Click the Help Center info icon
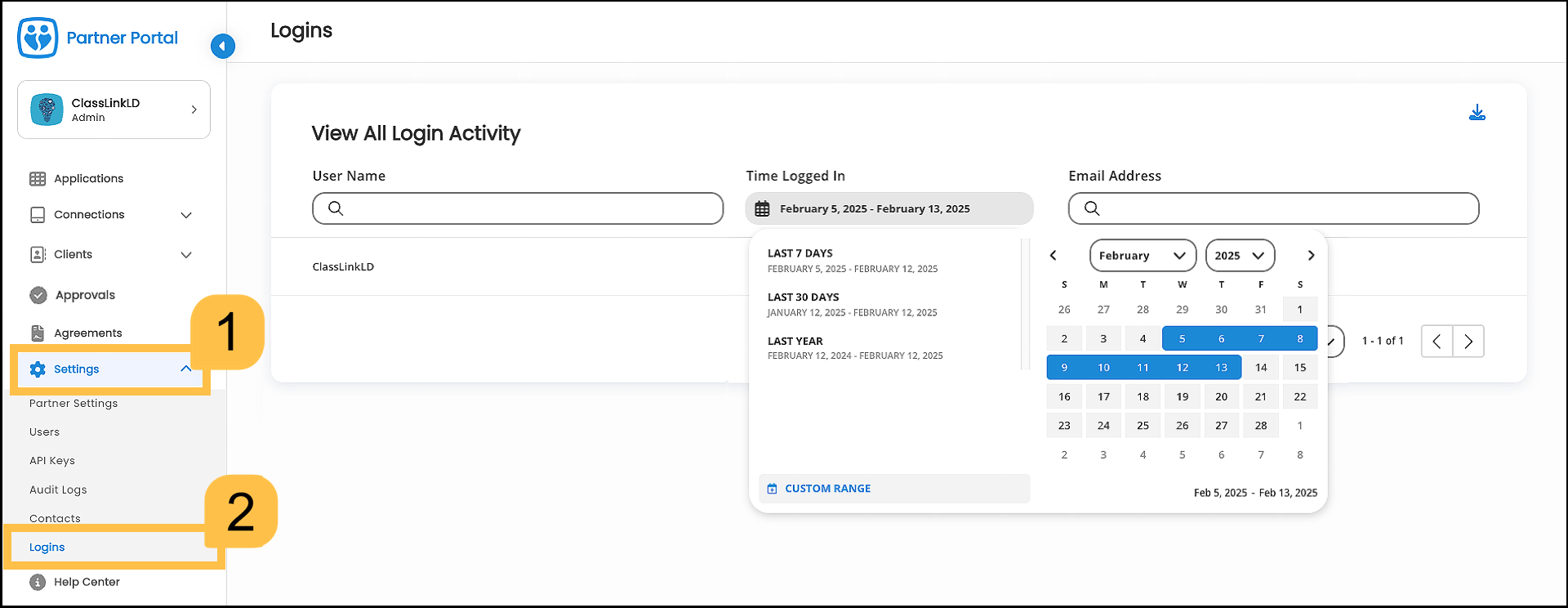This screenshot has height=608, width=1568. (x=38, y=582)
